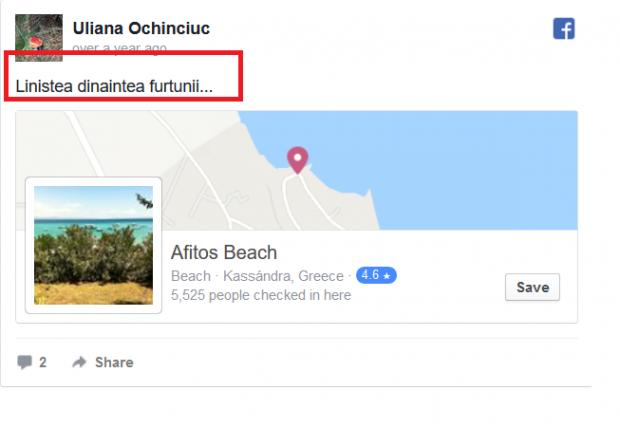Click the comment bubble icon

24,362
